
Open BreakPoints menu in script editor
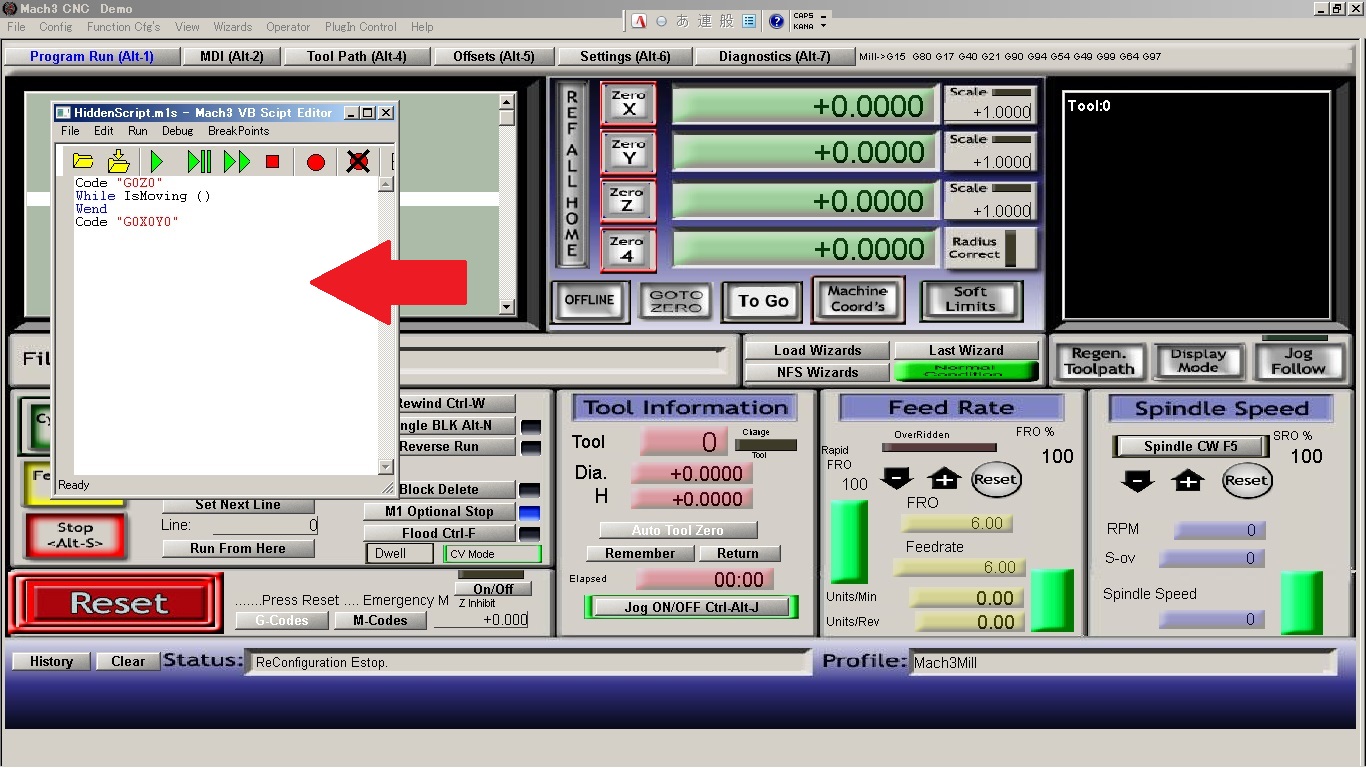(x=238, y=131)
